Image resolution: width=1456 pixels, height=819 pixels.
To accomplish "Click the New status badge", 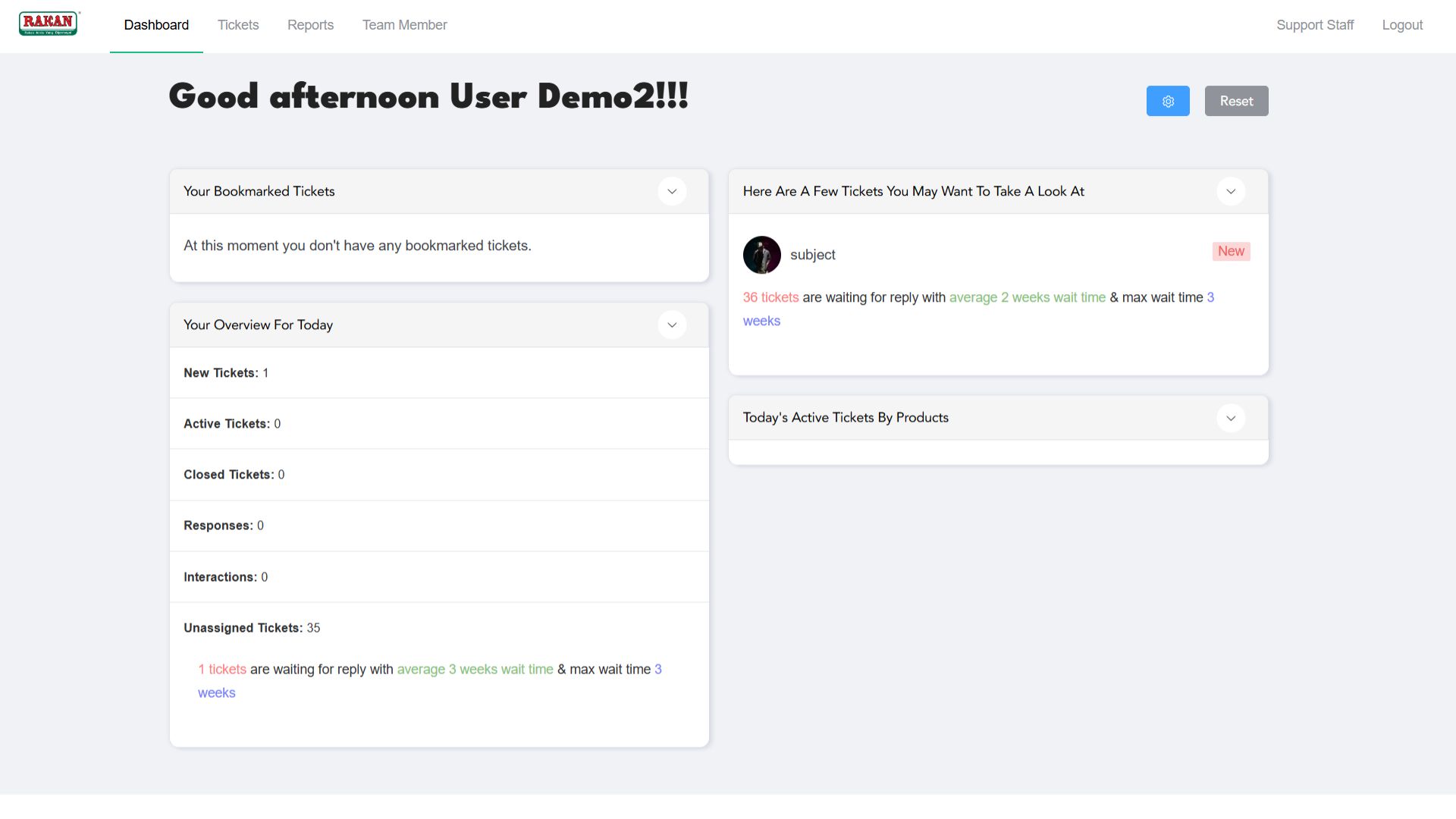I will pyautogui.click(x=1230, y=251).
